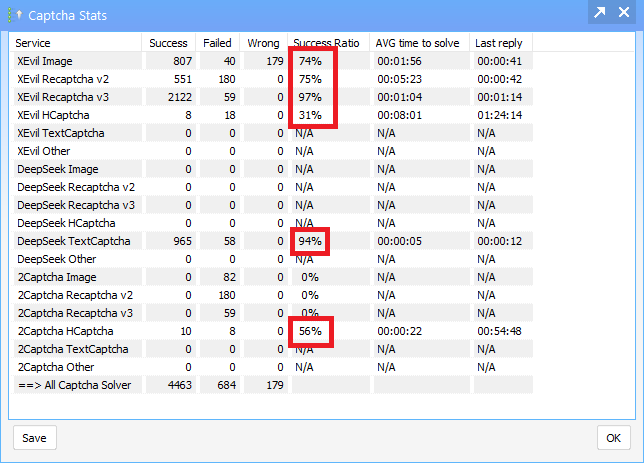Click the 00:00:12 last reply cell
Image resolution: width=644 pixels, height=463 pixels.
click(503, 241)
